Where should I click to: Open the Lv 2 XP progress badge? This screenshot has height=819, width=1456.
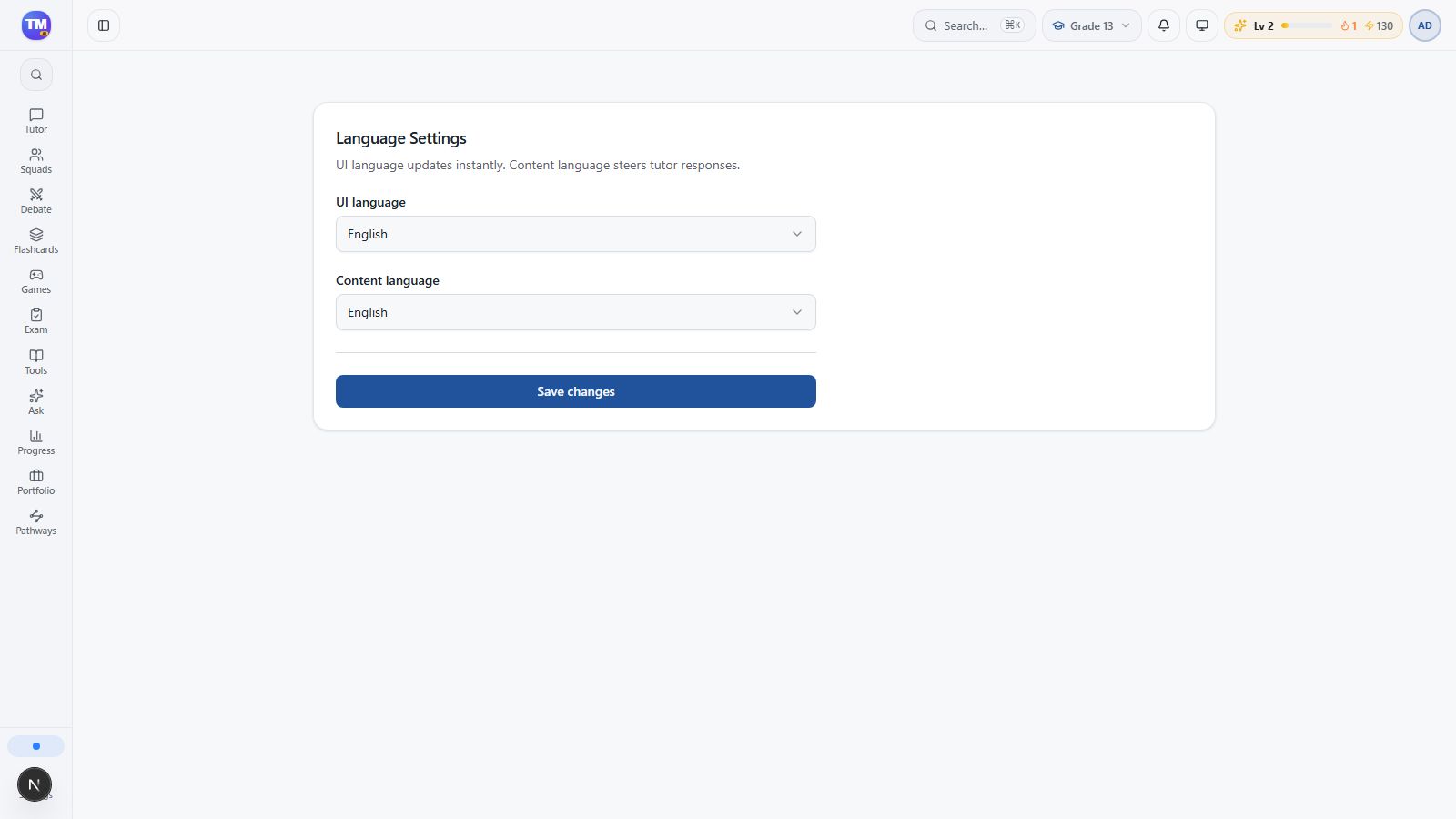tap(1313, 25)
